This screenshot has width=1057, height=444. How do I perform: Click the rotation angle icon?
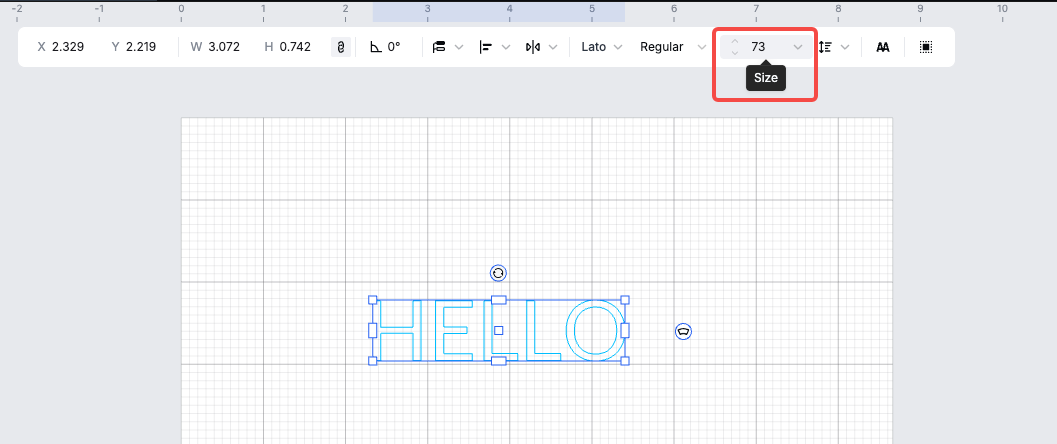[x=376, y=47]
